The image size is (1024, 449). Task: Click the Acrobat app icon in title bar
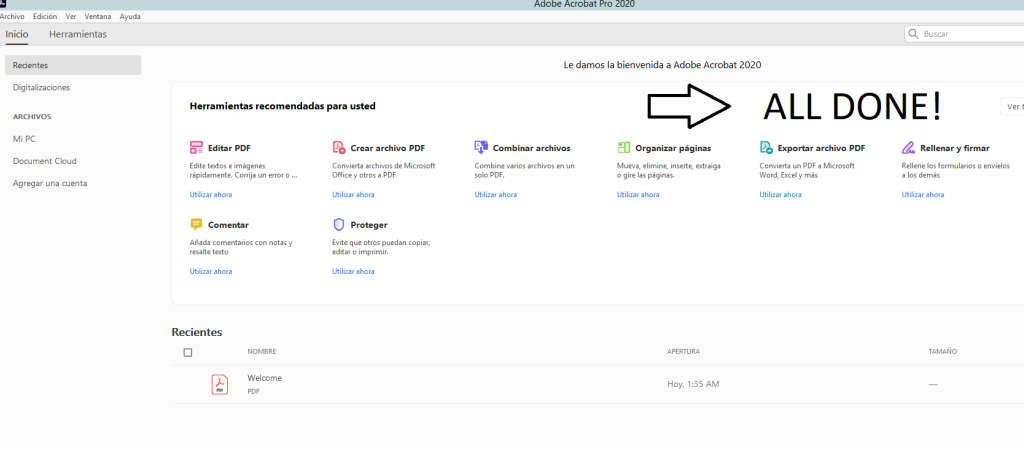click(2, 4)
